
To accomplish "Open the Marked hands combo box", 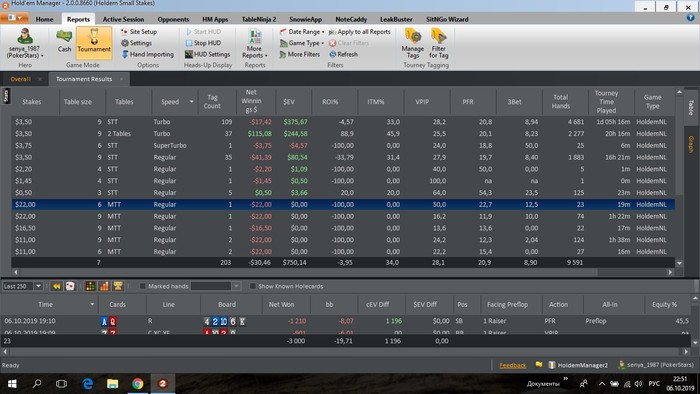I will [x=216, y=286].
